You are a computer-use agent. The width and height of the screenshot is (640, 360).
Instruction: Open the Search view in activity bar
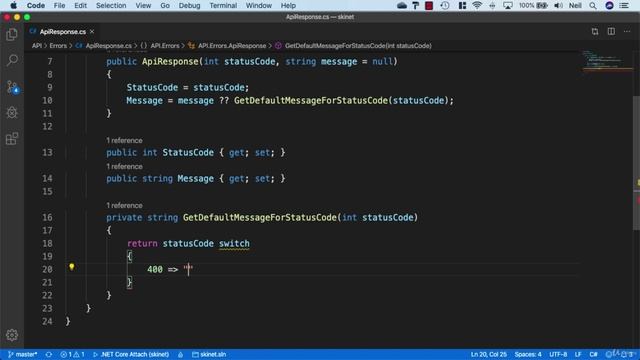12,60
